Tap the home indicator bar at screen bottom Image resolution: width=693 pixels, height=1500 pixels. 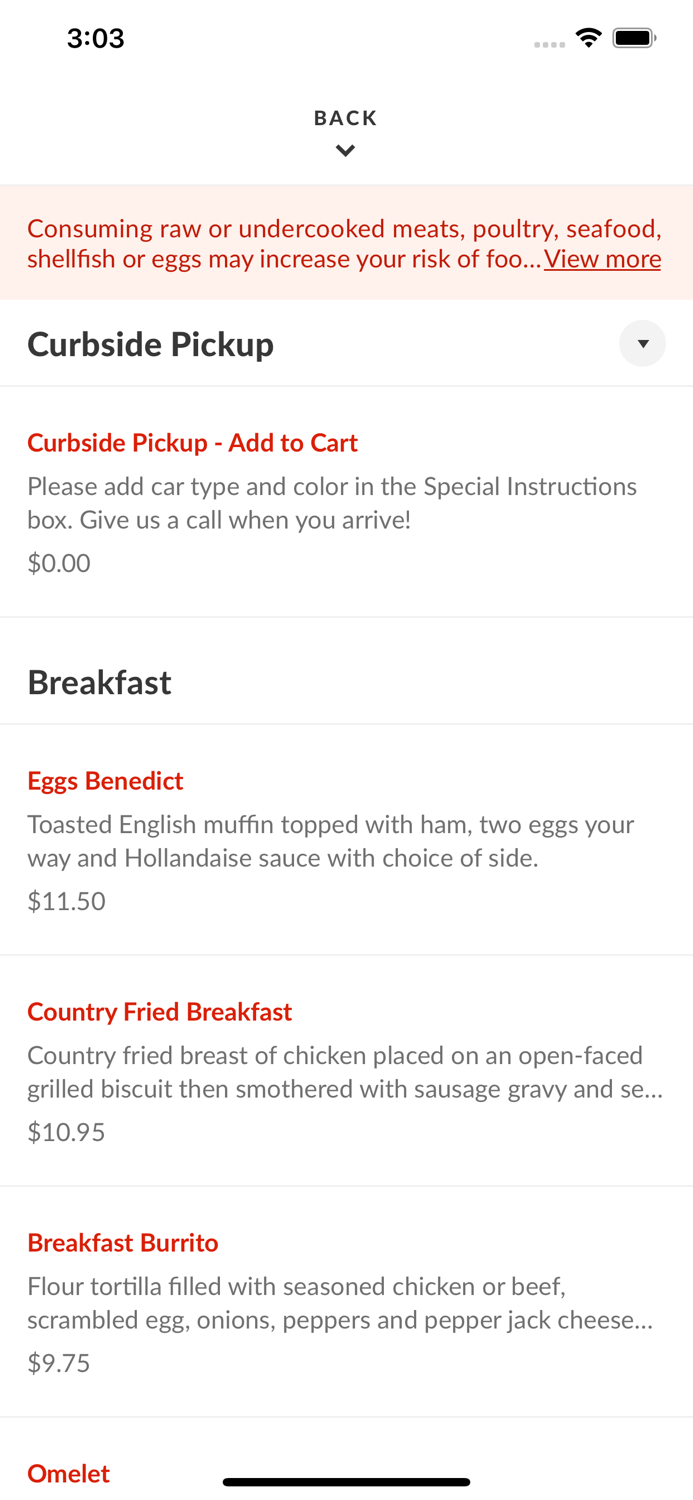(x=346, y=1482)
